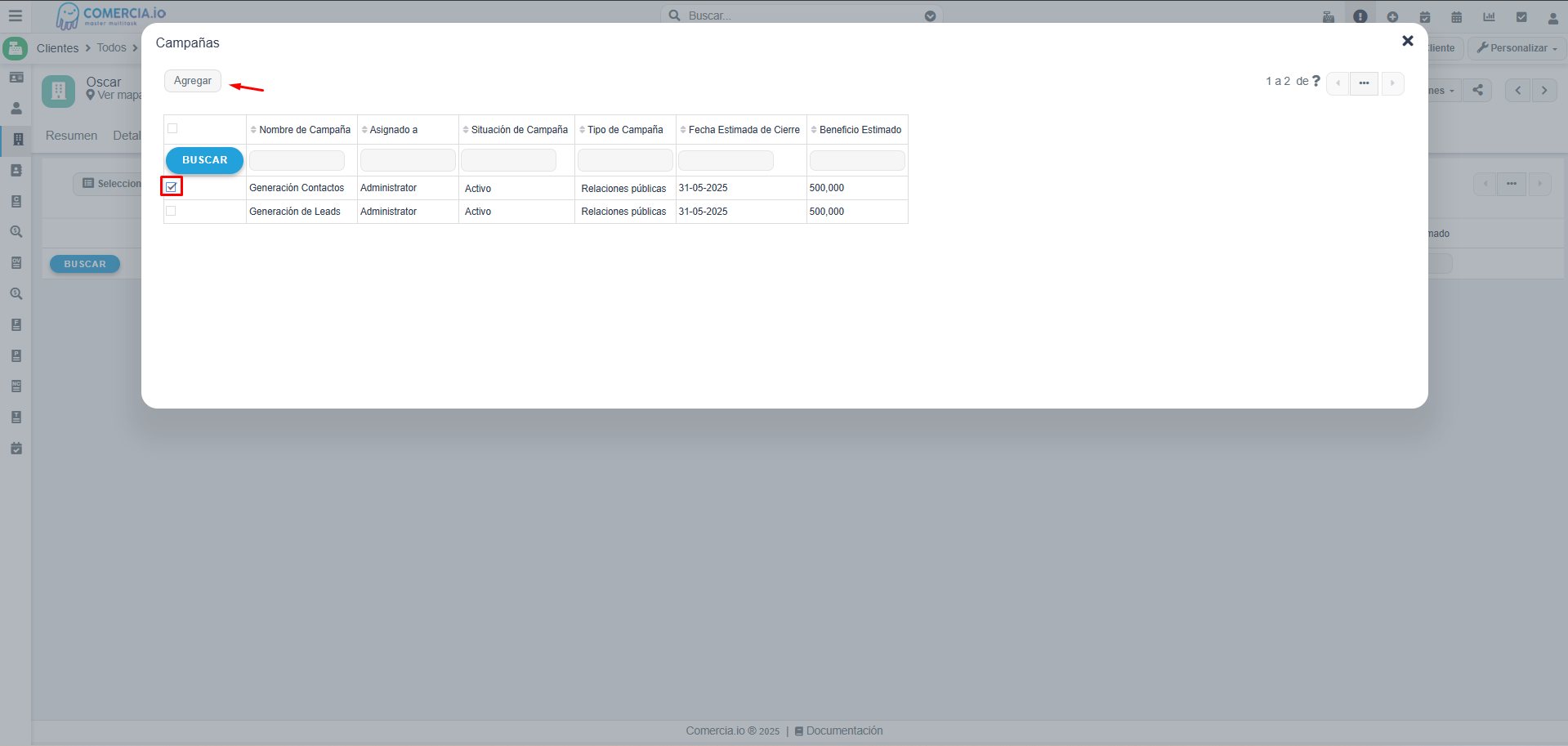1568x746 pixels.
Task: Open the building accounts sidebar icon
Action: click(16, 139)
